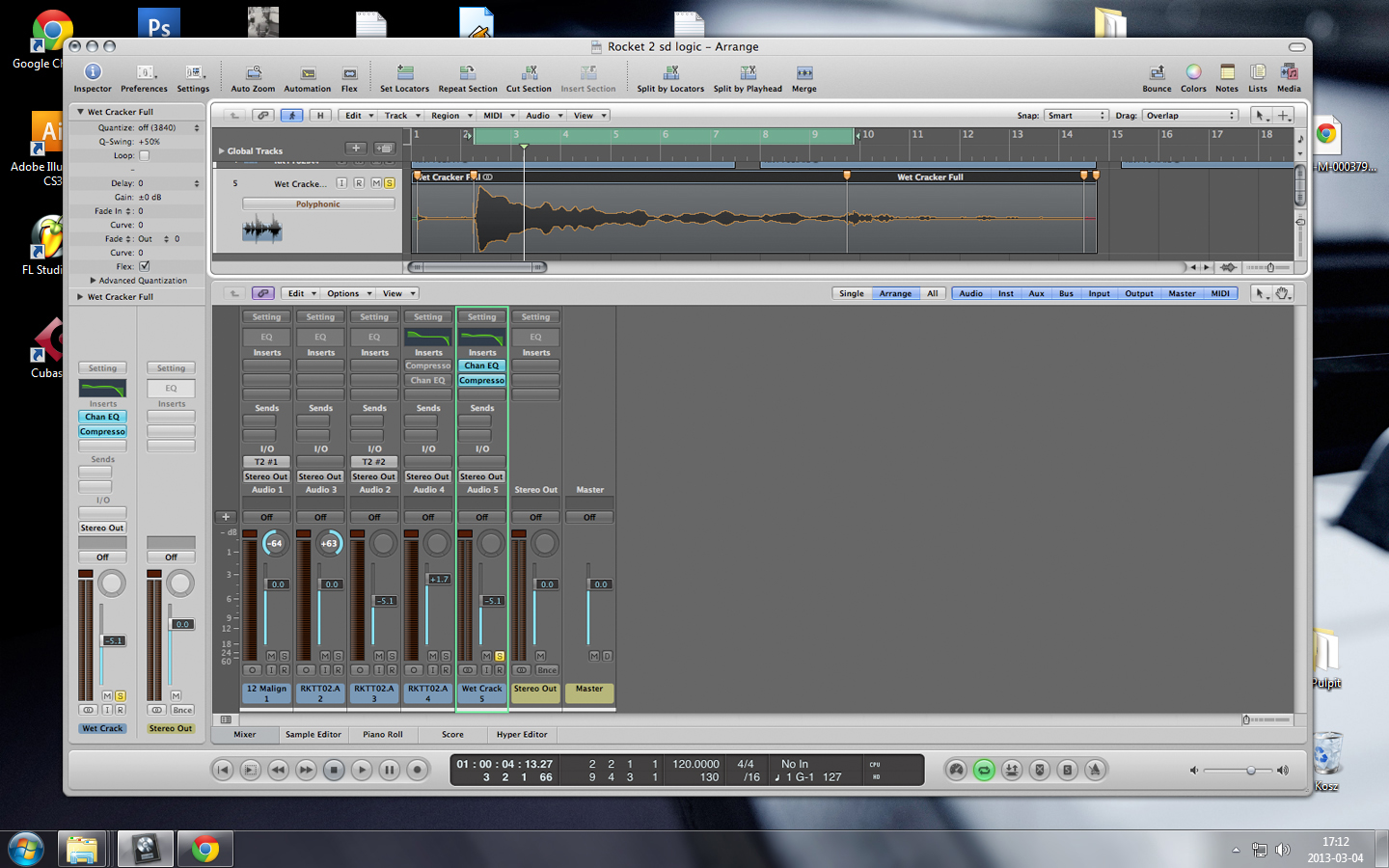Solo the Wet Crack channel strip
The width and height of the screenshot is (1389, 868).
click(x=499, y=656)
